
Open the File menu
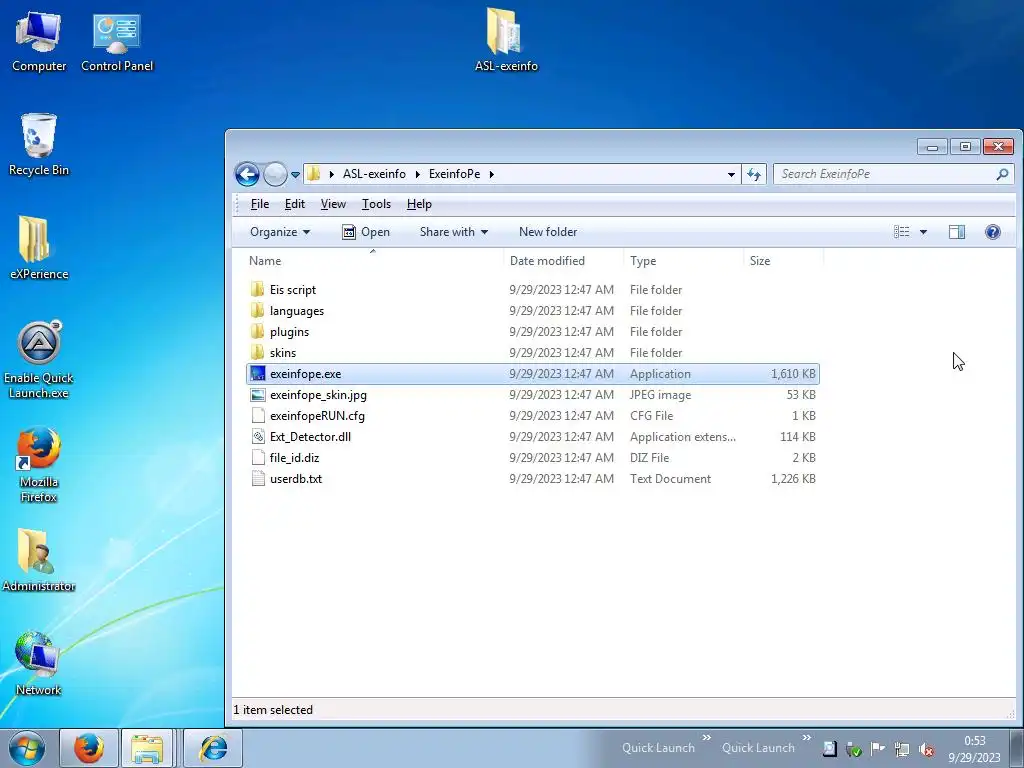[260, 204]
